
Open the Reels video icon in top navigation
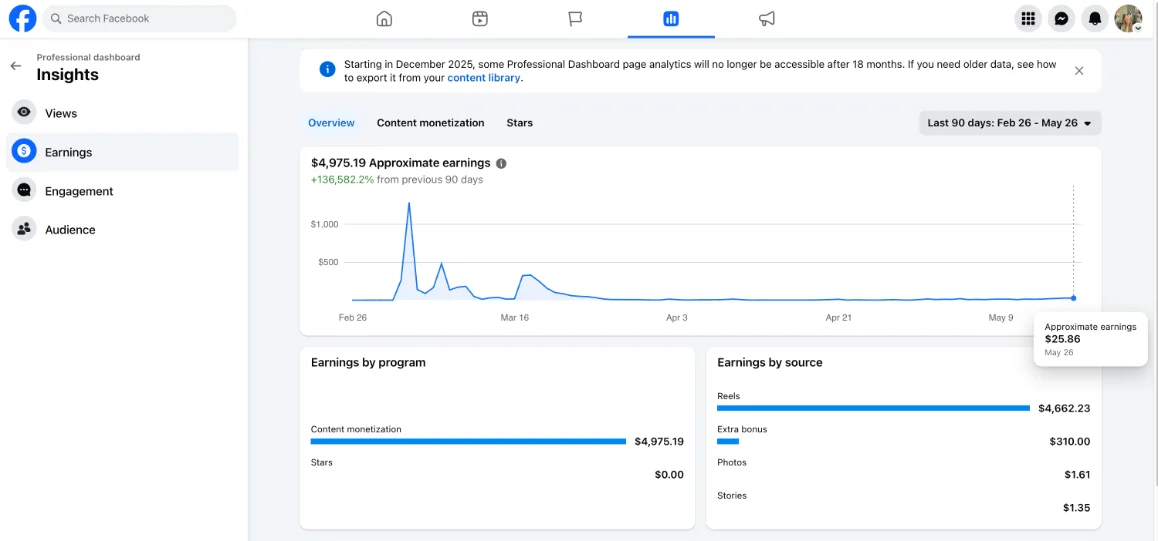point(480,18)
